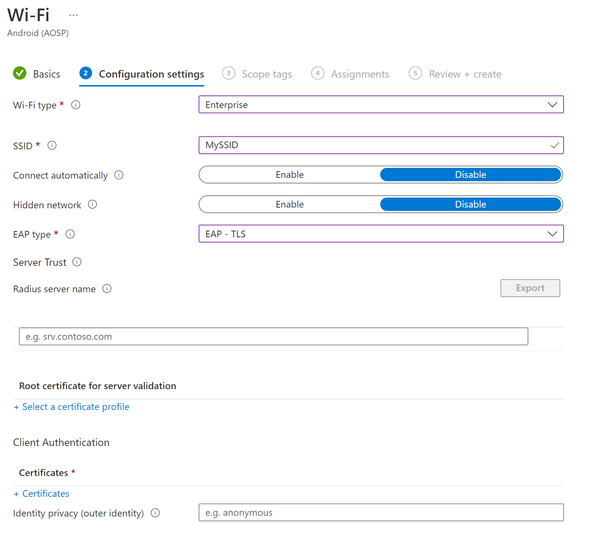Click the Export button
This screenshot has height=554, width=600.
530,288
